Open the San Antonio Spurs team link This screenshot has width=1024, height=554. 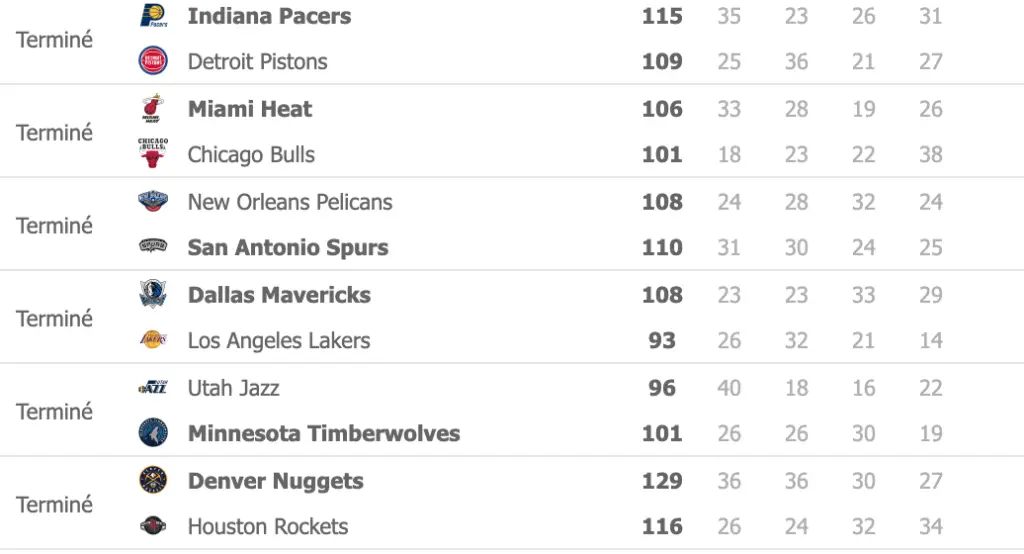[288, 247]
